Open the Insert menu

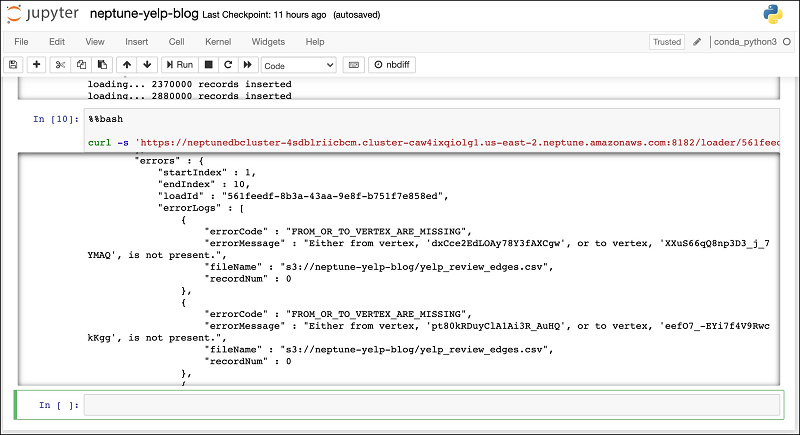coord(137,42)
